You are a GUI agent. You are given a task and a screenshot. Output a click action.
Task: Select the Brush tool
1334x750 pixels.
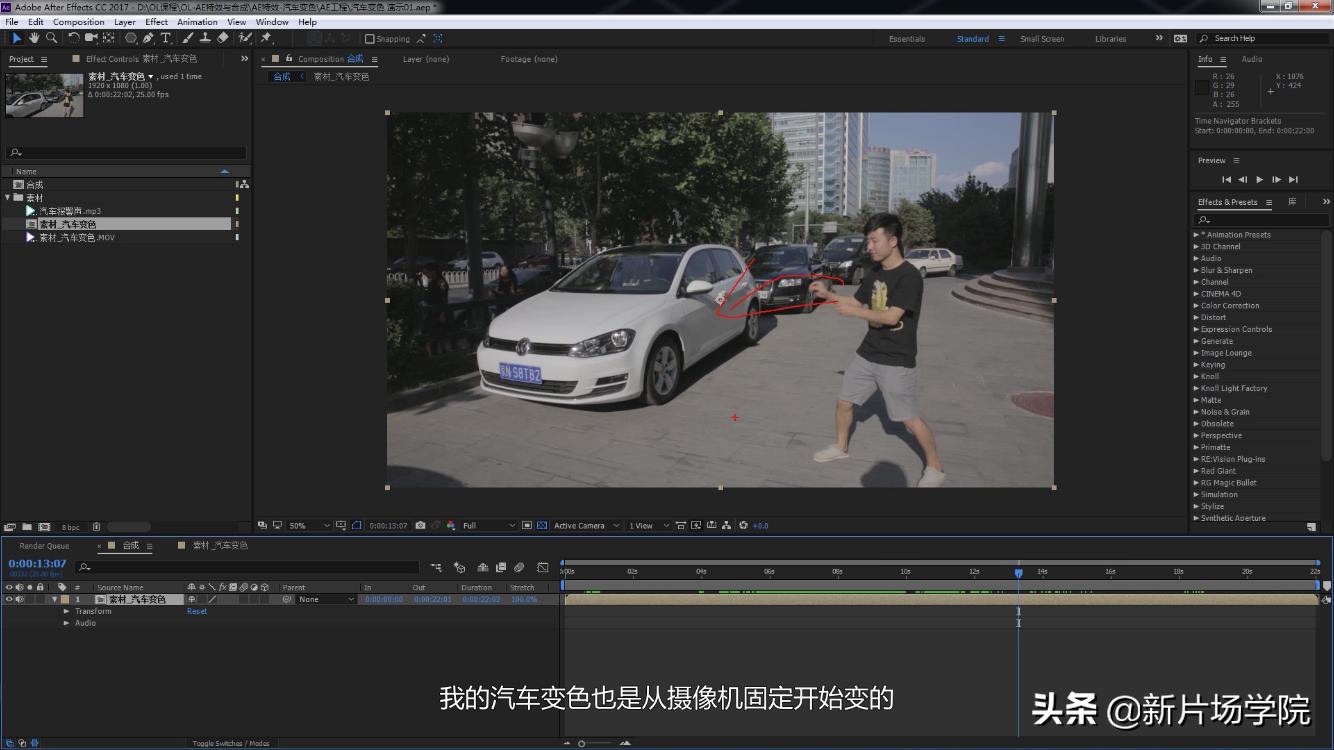[187, 38]
